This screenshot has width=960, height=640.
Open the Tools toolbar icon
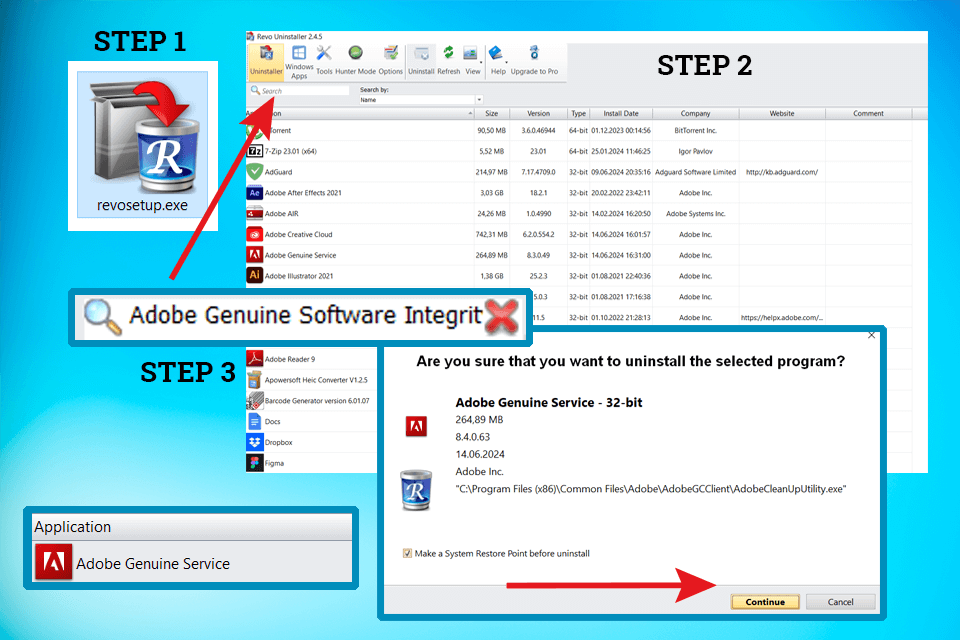[324, 61]
